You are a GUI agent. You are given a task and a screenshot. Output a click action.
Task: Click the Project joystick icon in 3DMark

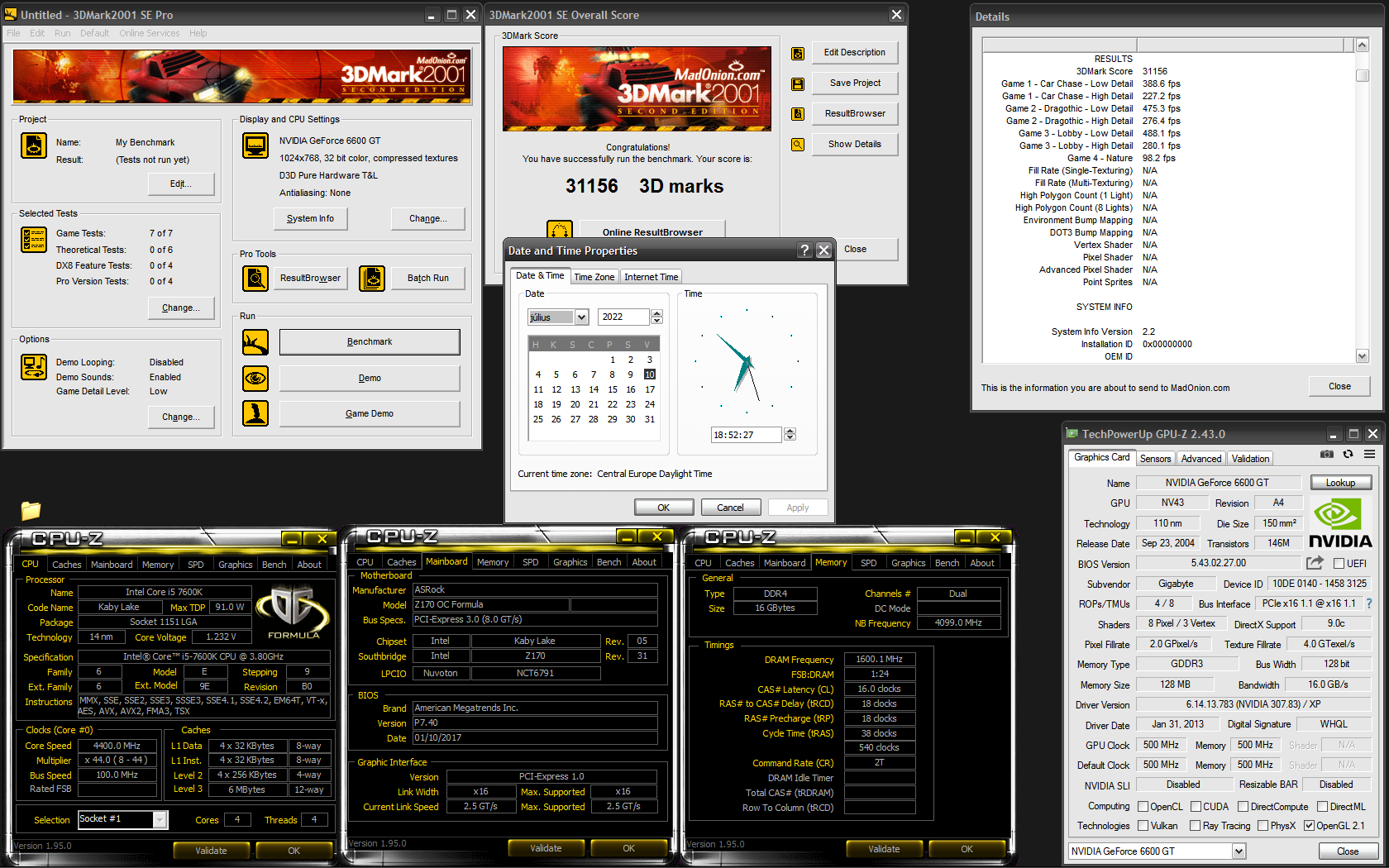coord(34,145)
